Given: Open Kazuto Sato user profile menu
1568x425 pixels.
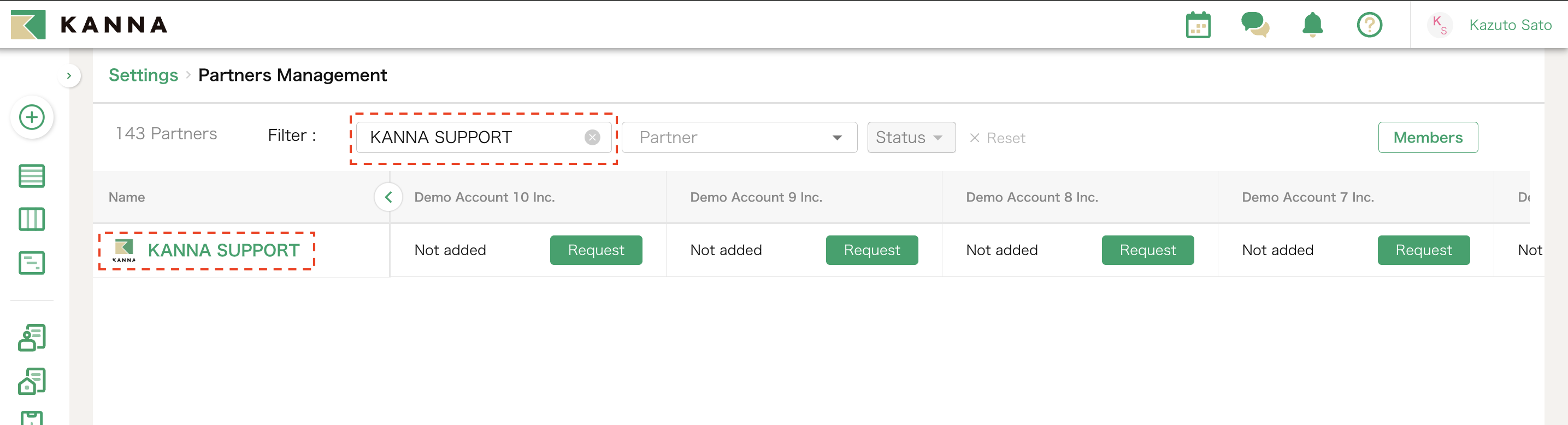Looking at the screenshot, I should click(1510, 25).
